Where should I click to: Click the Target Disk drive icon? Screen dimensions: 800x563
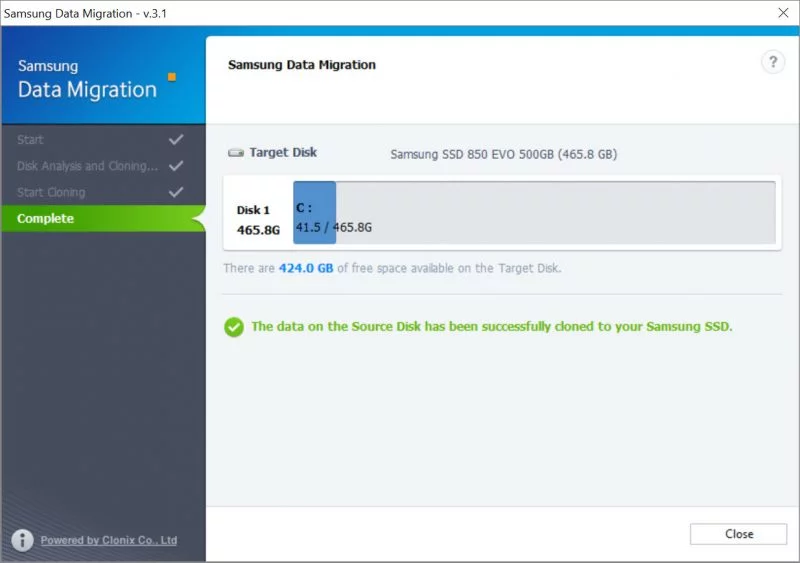236,153
